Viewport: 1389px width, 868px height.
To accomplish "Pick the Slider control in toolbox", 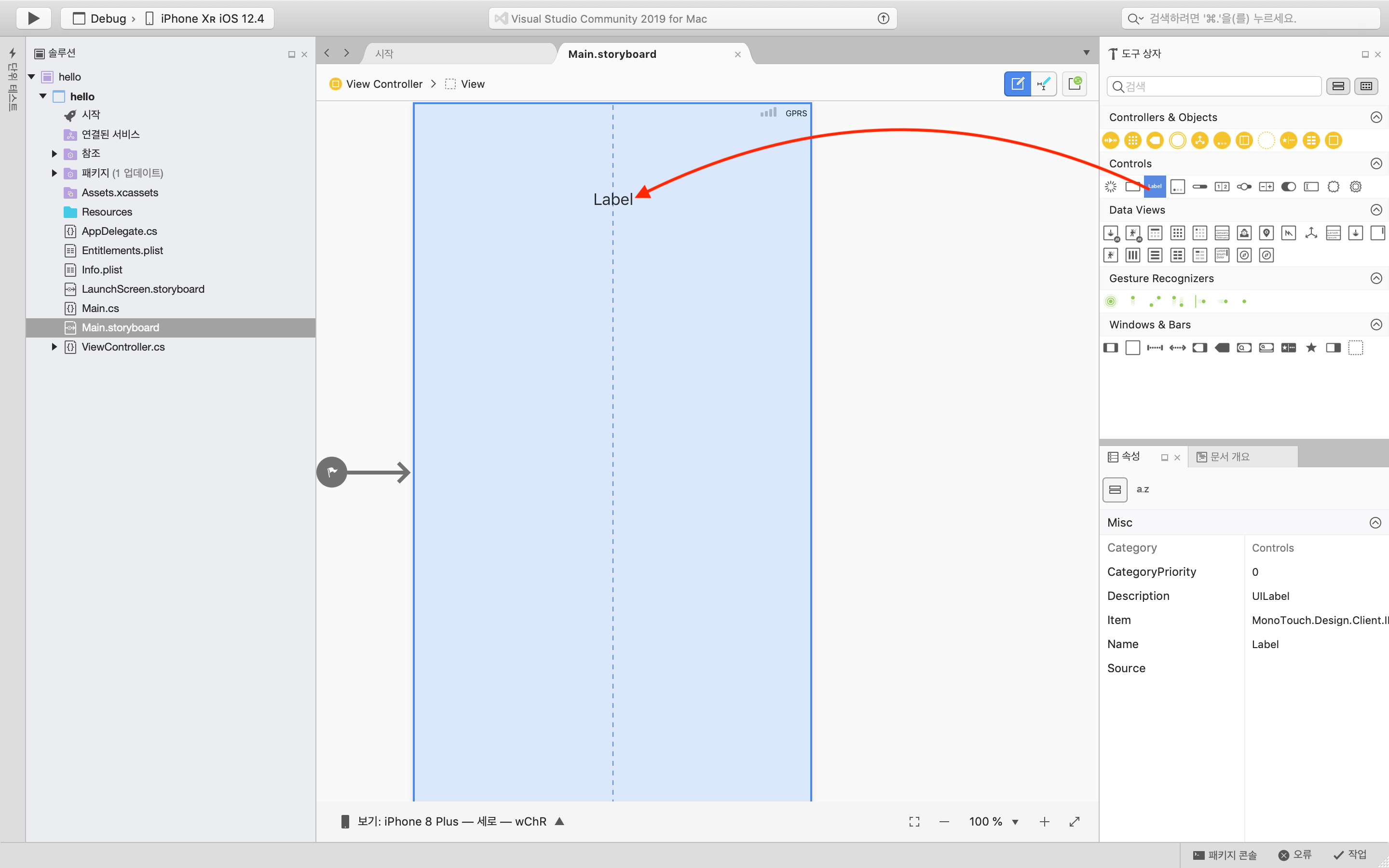I will coord(1244,187).
